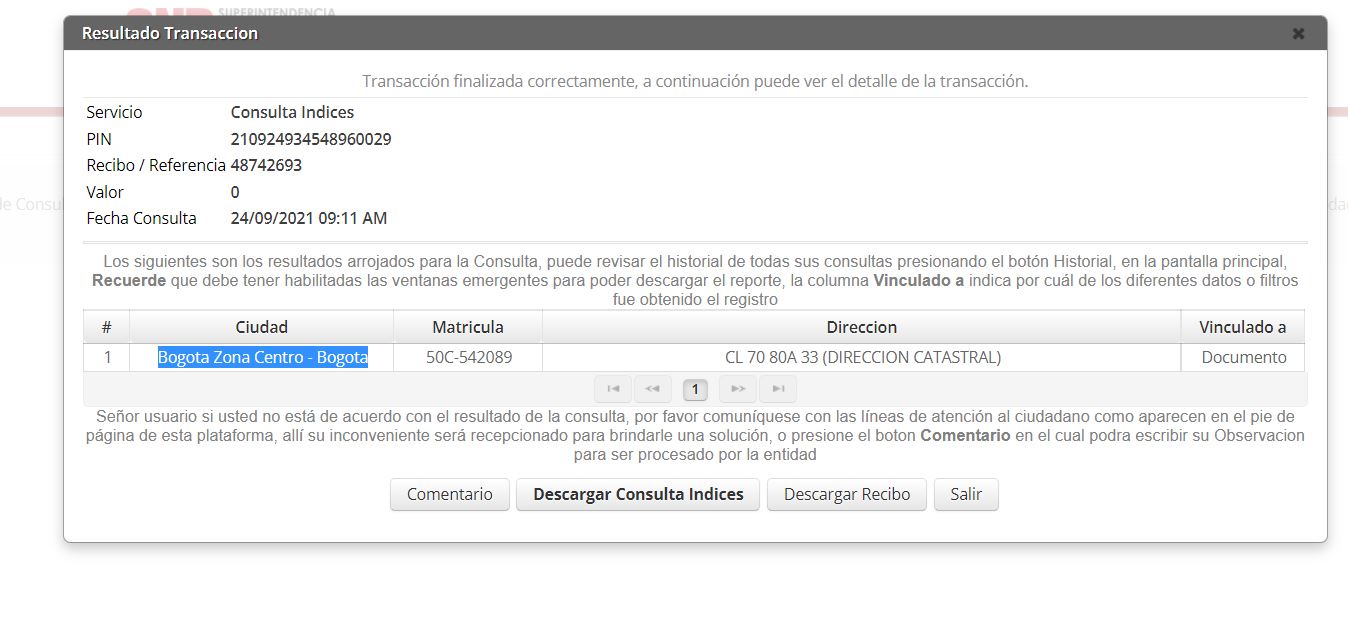Go to first page of results
Screen dimensions: 1348x617
tap(613, 389)
